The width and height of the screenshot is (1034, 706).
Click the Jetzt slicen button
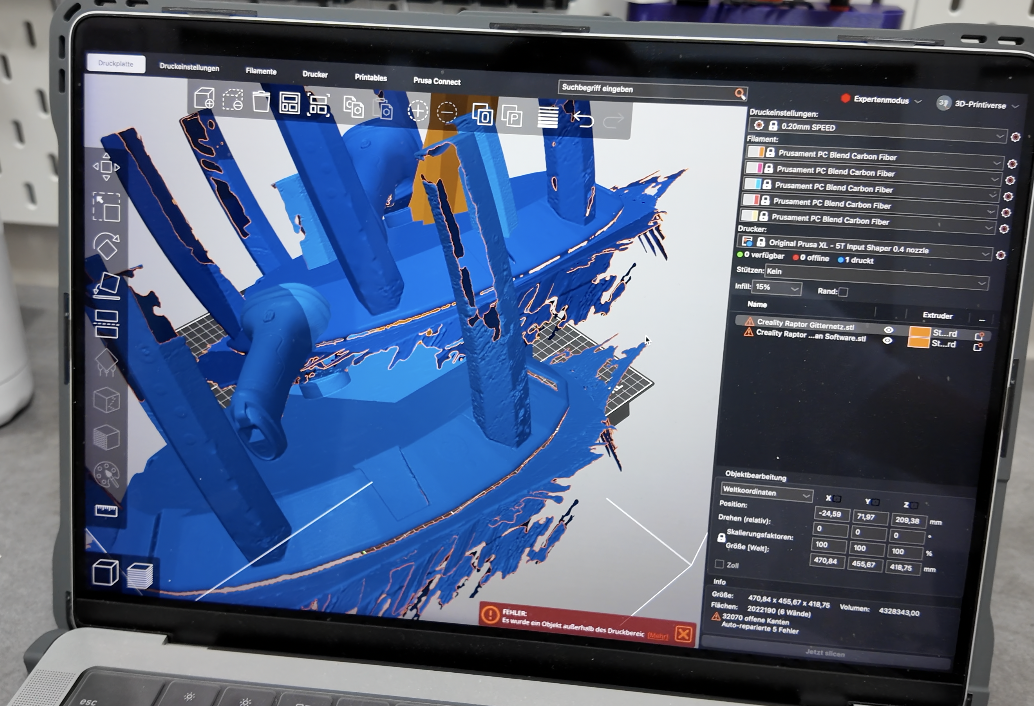tap(825, 653)
